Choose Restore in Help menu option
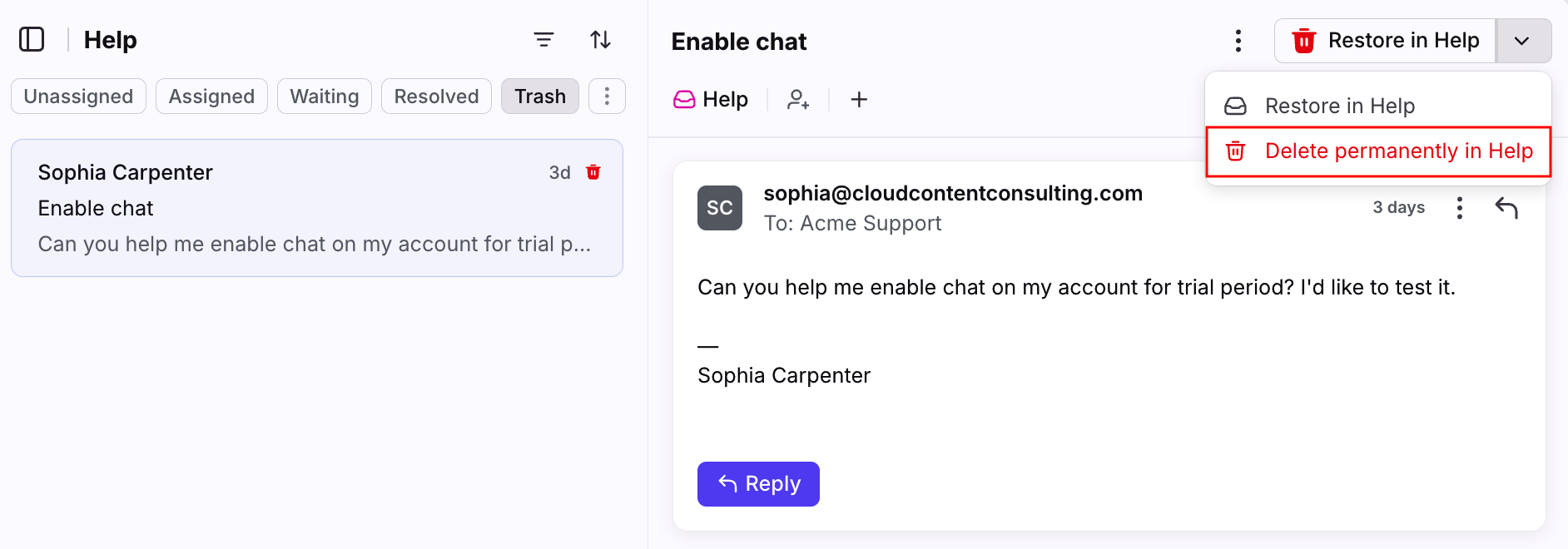The height and width of the screenshot is (549, 1568). point(1378,106)
